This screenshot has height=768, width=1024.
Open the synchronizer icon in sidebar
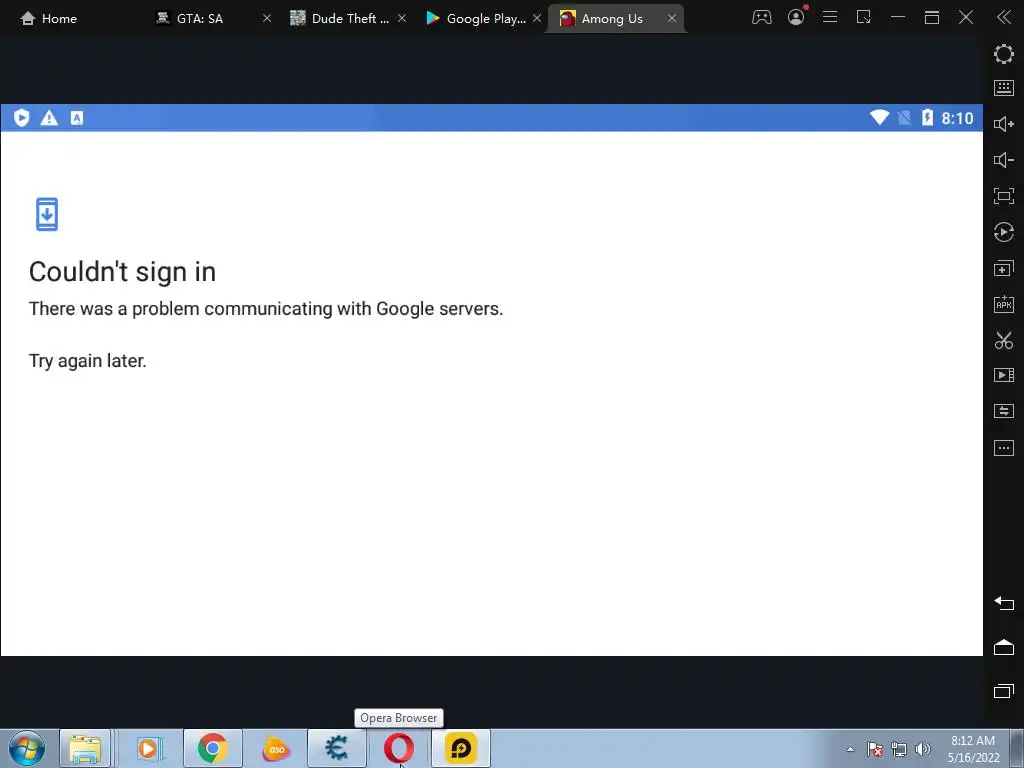point(1003,411)
